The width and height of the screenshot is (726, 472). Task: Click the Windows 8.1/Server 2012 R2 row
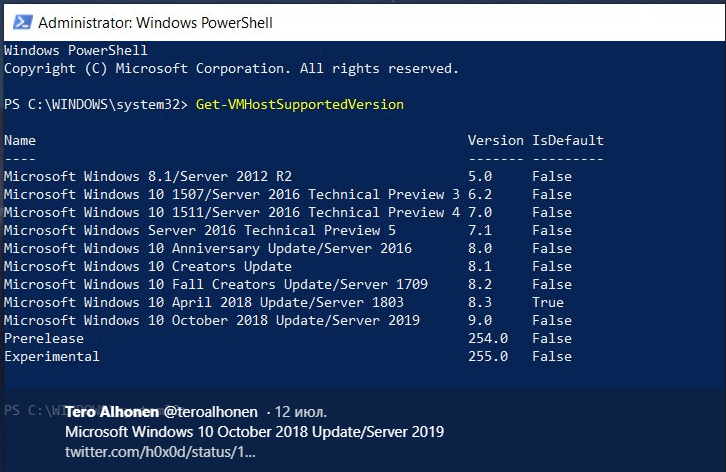(288, 176)
